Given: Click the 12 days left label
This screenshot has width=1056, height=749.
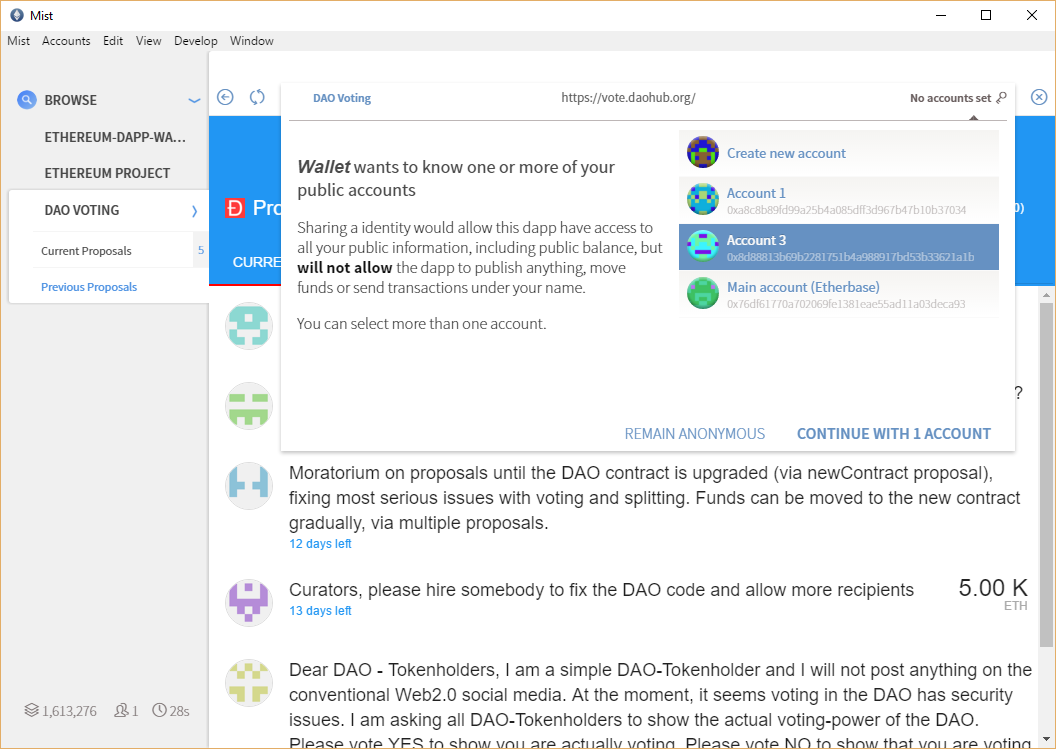Looking at the screenshot, I should coord(320,544).
